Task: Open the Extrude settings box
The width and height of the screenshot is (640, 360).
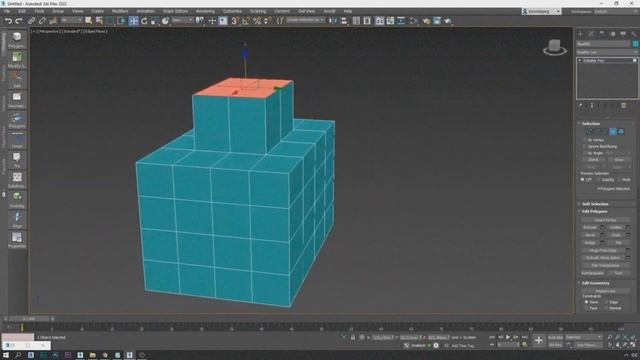Action: tap(603, 227)
